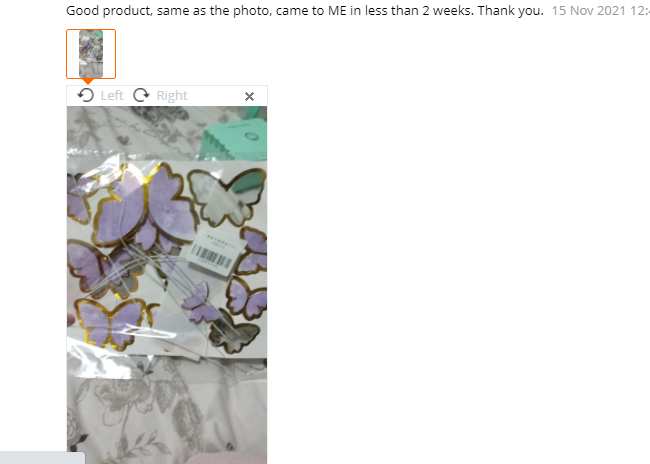This screenshot has width=650, height=464.
Task: Click the transparent gold-outlined butterfly in the photo
Action: coord(227,197)
